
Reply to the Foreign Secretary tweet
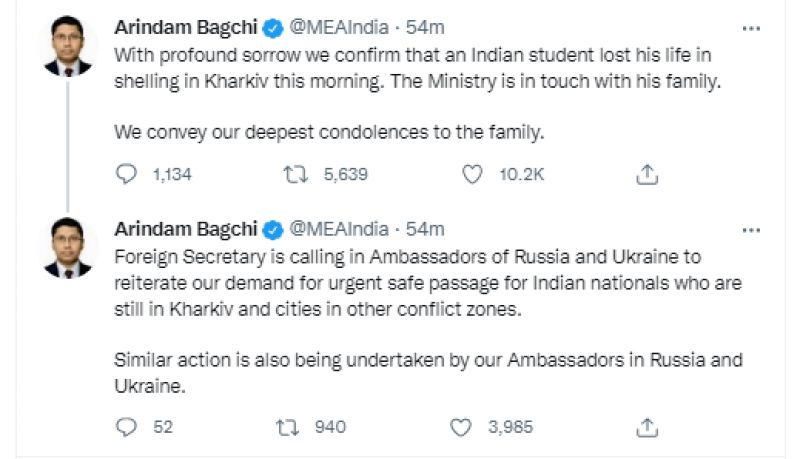coord(126,427)
